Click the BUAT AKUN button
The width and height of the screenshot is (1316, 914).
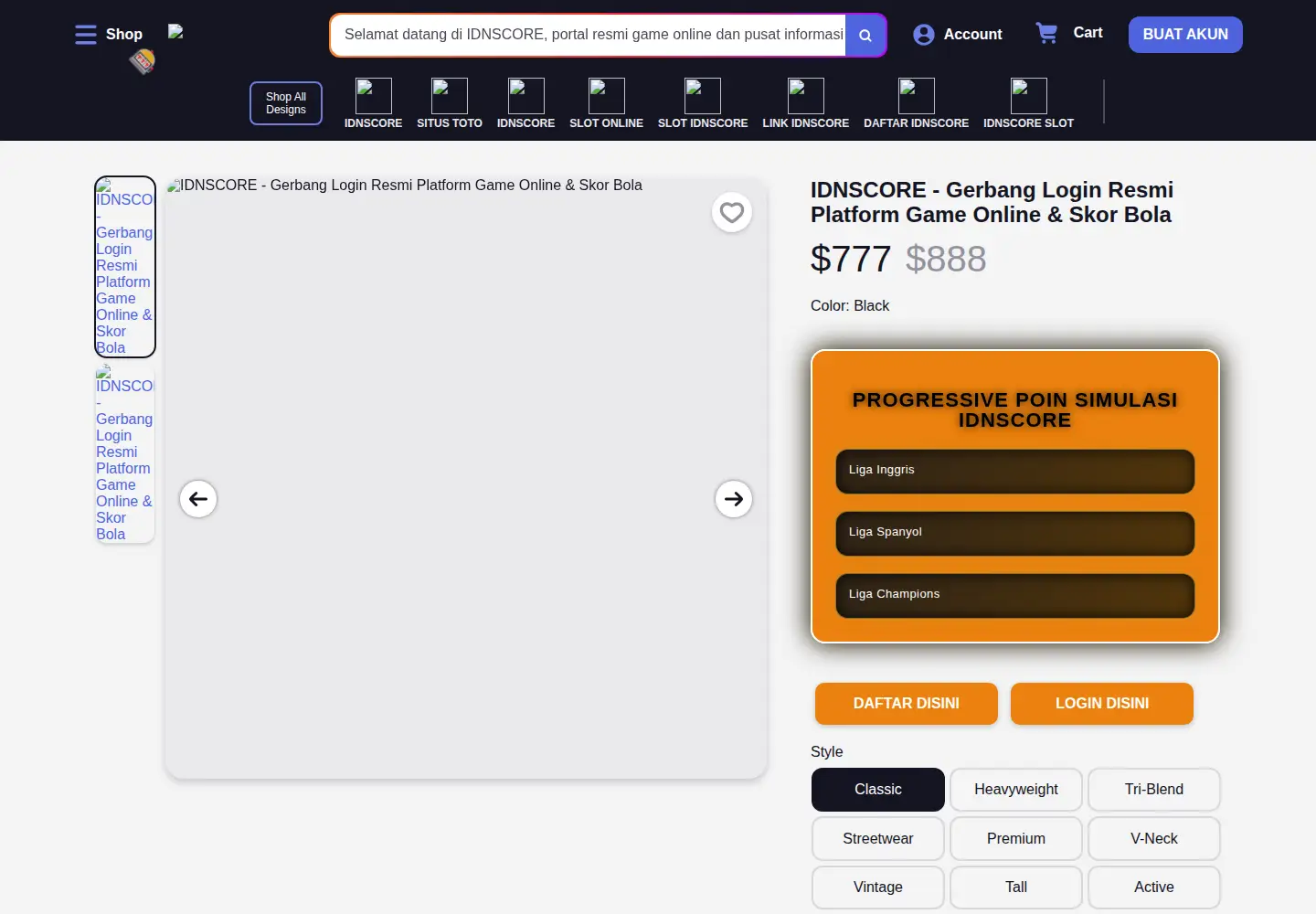(x=1185, y=35)
